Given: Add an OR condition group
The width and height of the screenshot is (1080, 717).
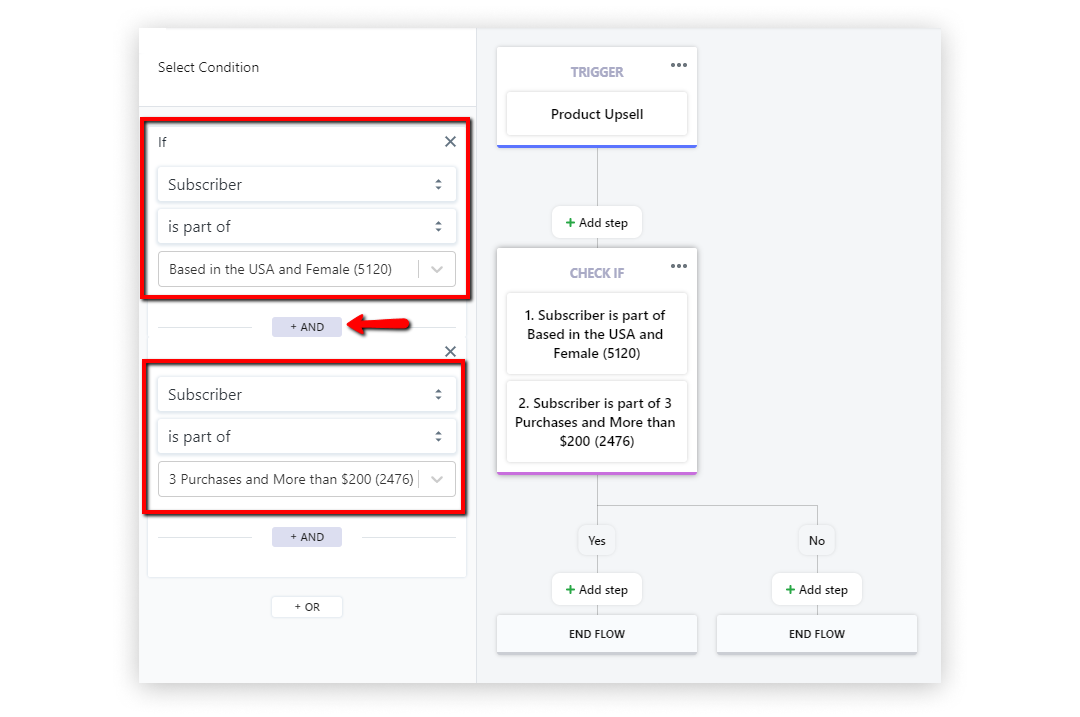Looking at the screenshot, I should [307, 607].
